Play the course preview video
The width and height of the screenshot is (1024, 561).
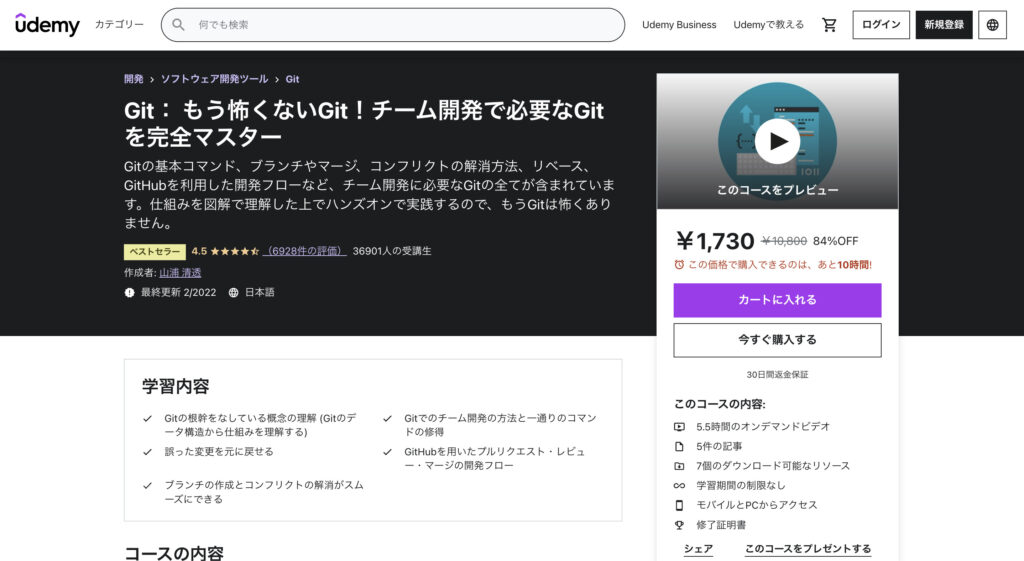[777, 141]
